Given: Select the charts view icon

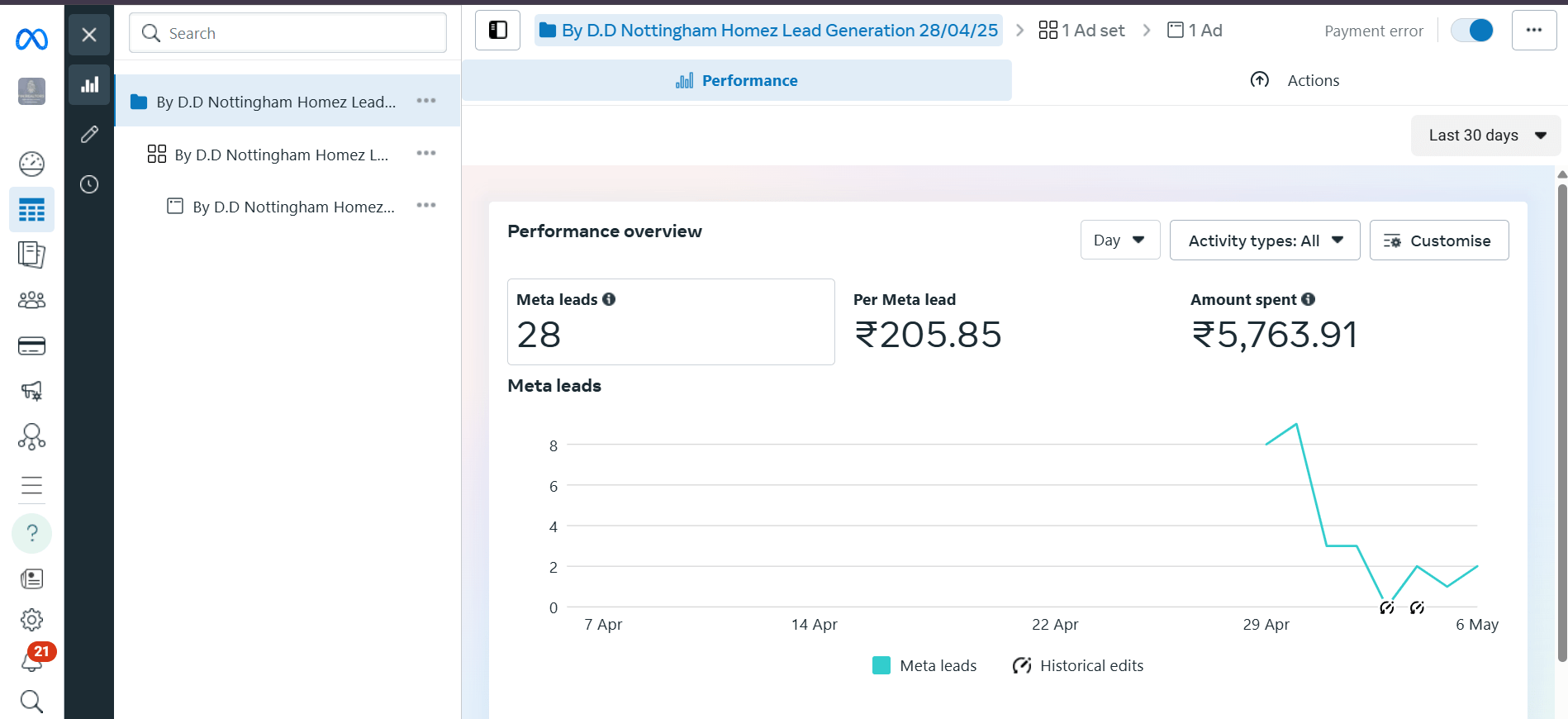Looking at the screenshot, I should pos(89,84).
